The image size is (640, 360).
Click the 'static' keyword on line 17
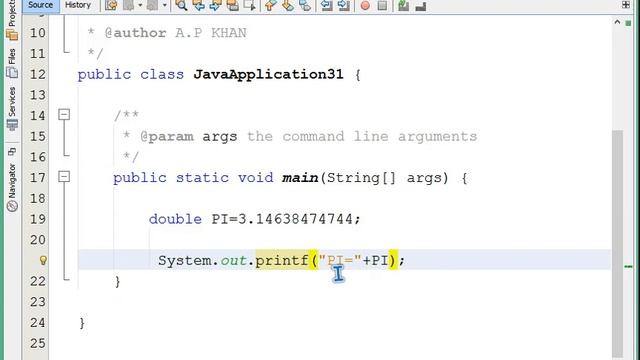click(202, 178)
